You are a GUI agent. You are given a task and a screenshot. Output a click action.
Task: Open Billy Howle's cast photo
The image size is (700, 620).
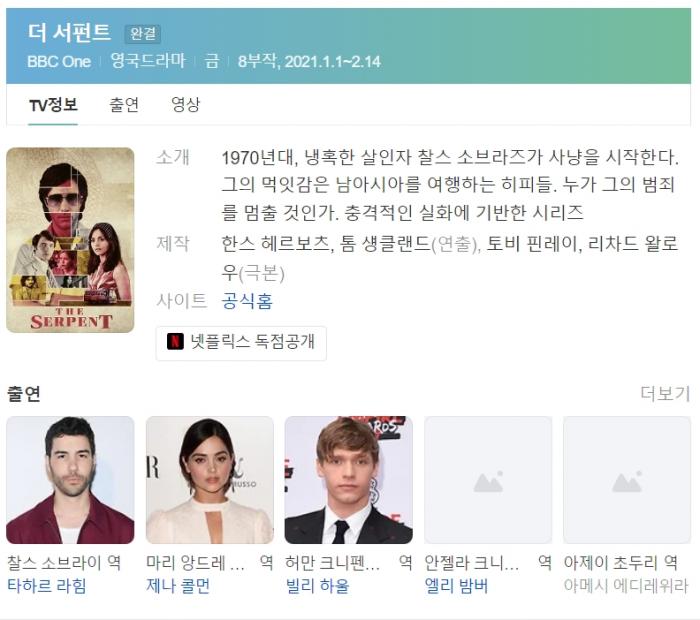click(x=349, y=480)
